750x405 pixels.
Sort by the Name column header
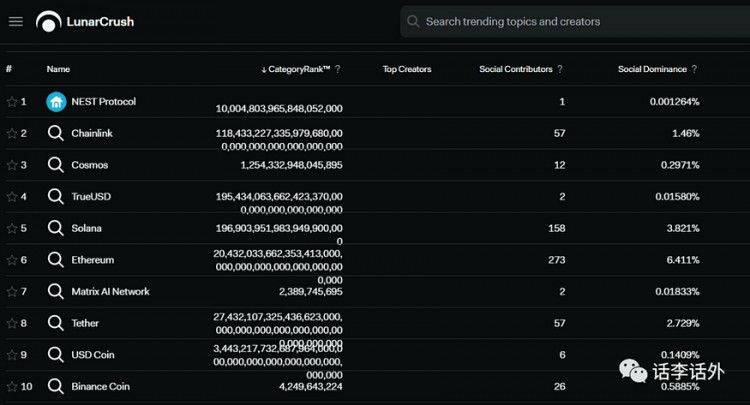pos(58,69)
